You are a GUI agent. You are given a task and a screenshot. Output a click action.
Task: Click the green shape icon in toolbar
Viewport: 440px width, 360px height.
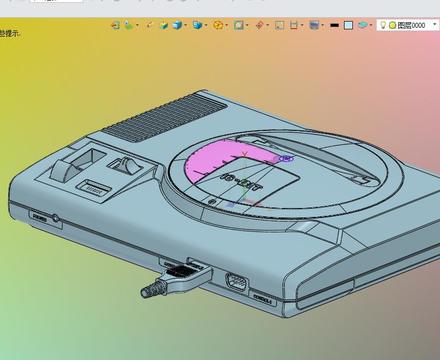point(129,25)
